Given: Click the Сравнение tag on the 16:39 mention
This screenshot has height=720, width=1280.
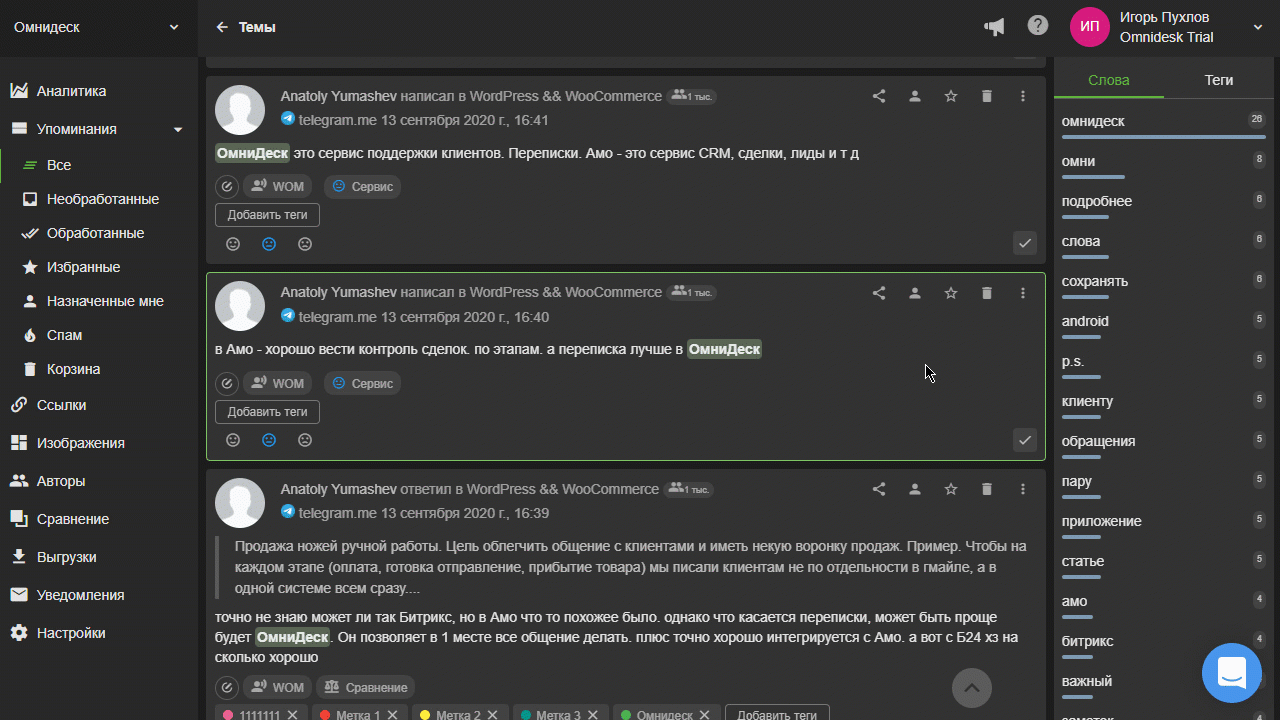Looking at the screenshot, I should tap(365, 687).
